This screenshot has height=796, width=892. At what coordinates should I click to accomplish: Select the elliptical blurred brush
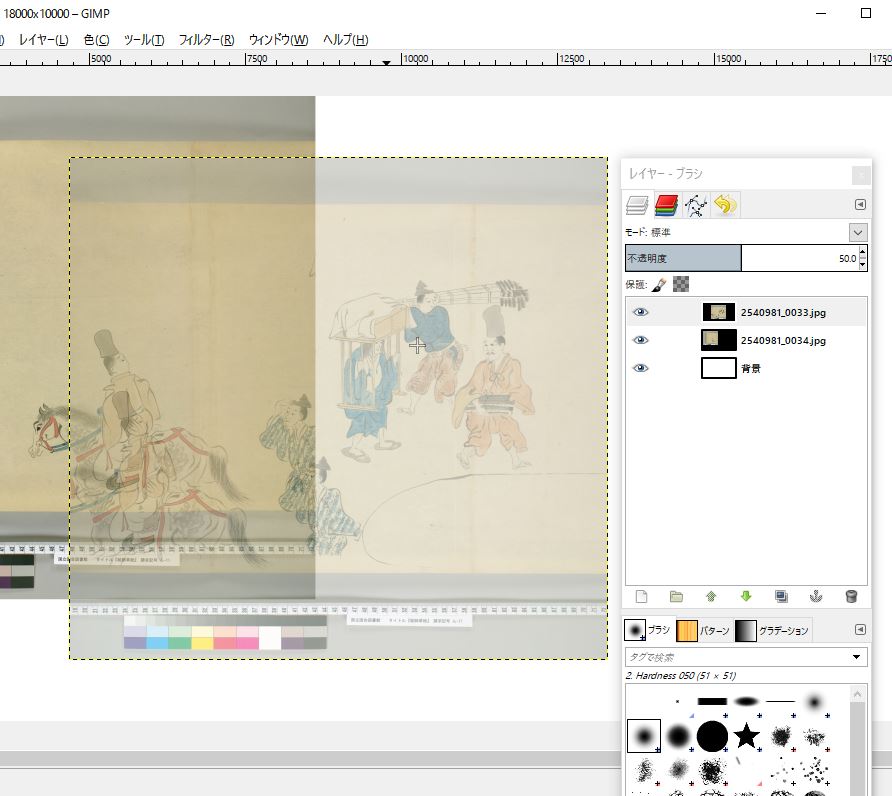coord(746,702)
